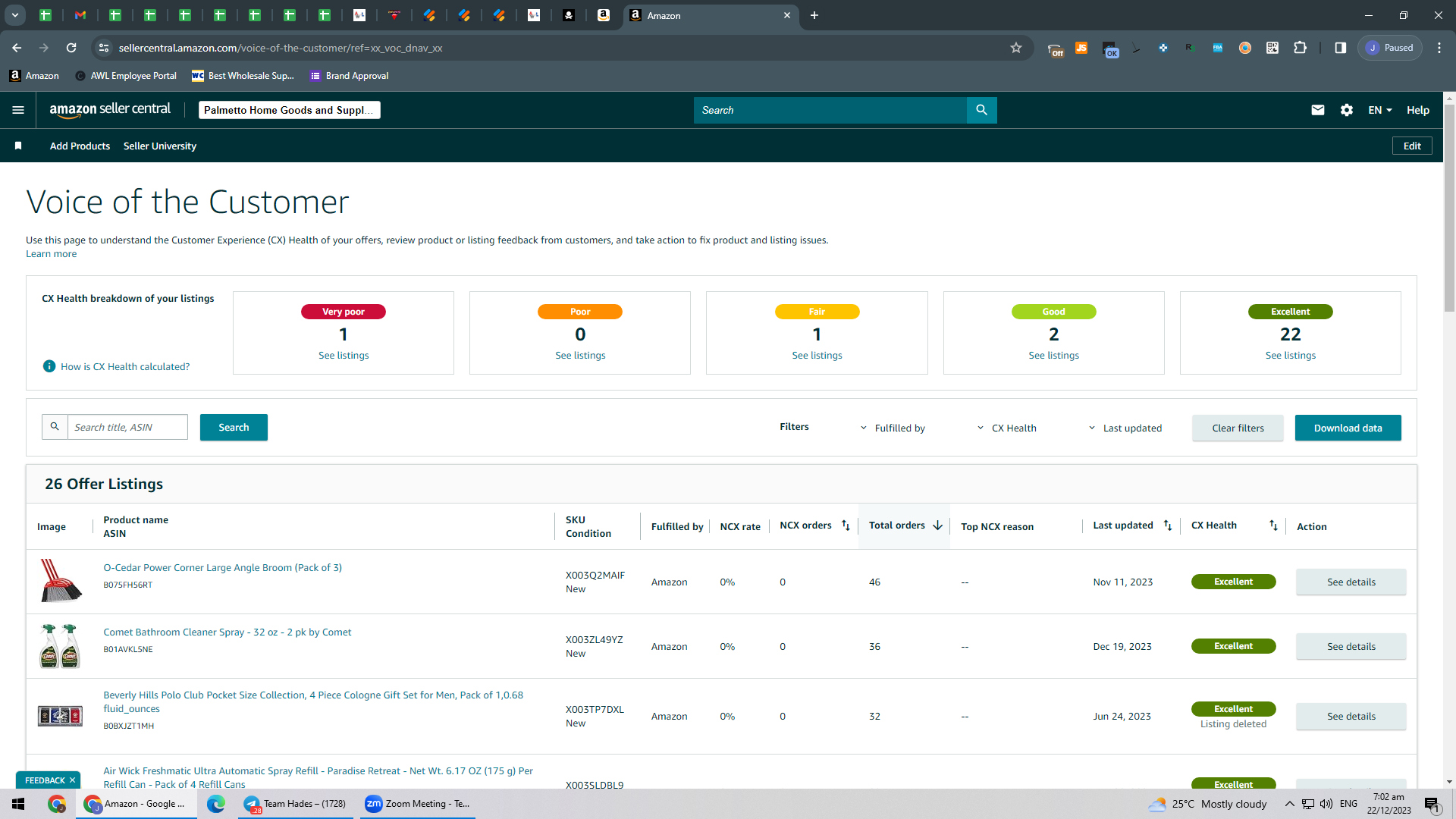The height and width of the screenshot is (819, 1456).
Task: Click the Paused profile button
Action: coord(1390,48)
